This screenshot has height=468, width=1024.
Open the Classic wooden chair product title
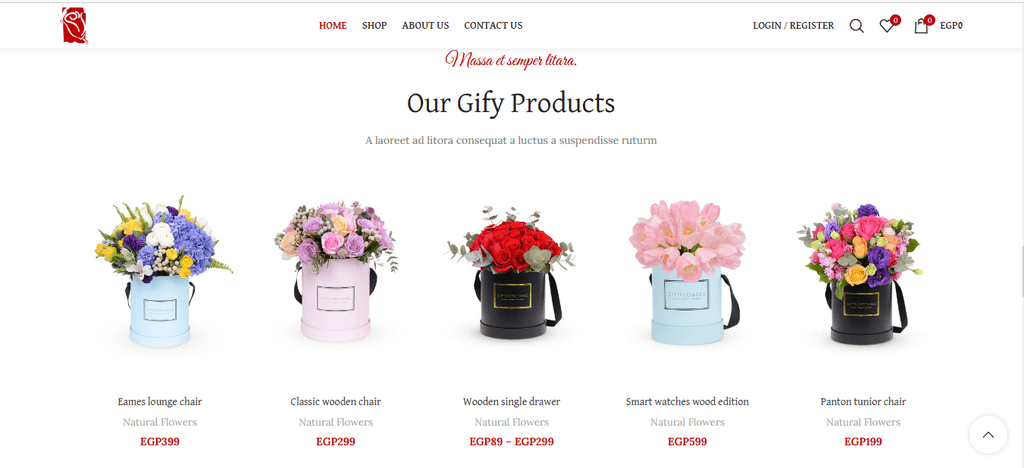pos(336,401)
